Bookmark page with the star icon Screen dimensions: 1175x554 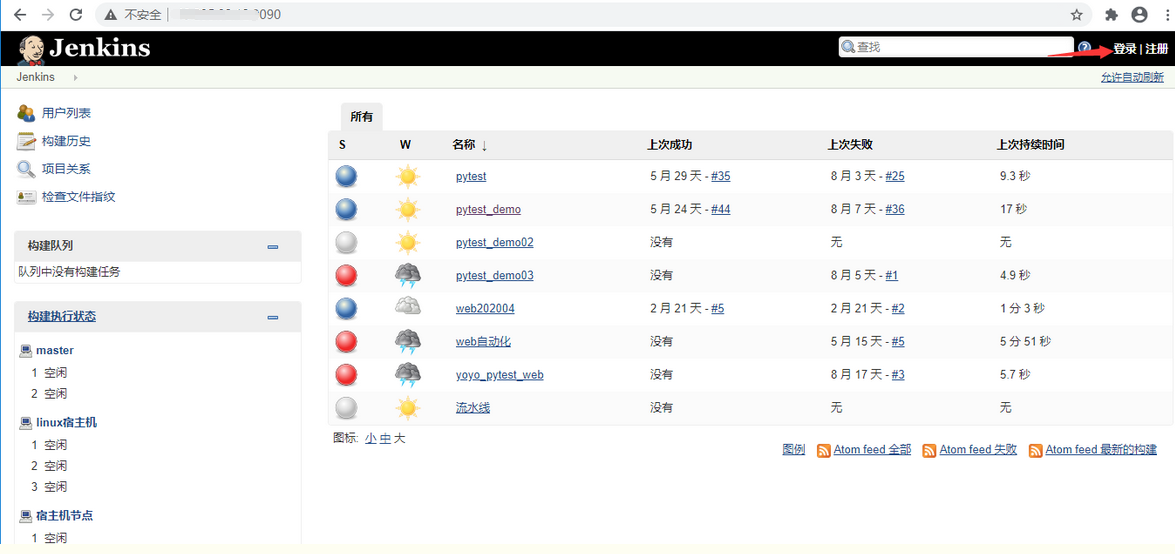pyautogui.click(x=1077, y=14)
